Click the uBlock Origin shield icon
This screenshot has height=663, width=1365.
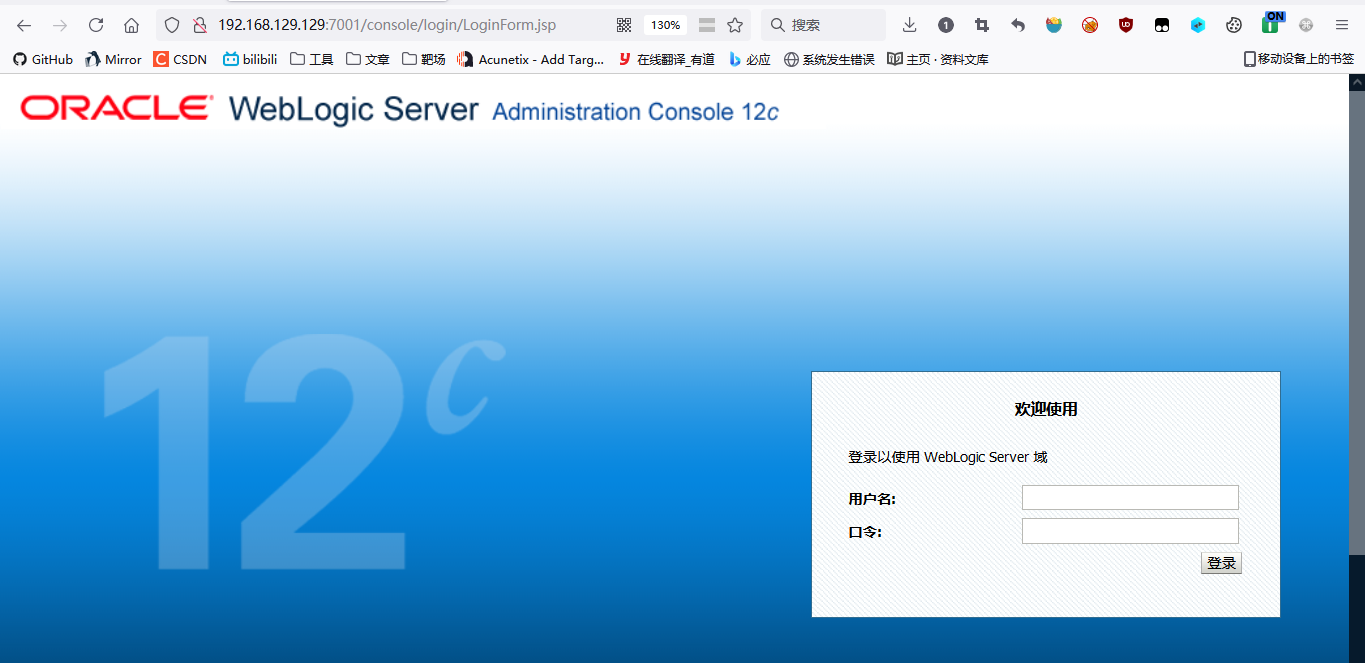pos(1125,25)
